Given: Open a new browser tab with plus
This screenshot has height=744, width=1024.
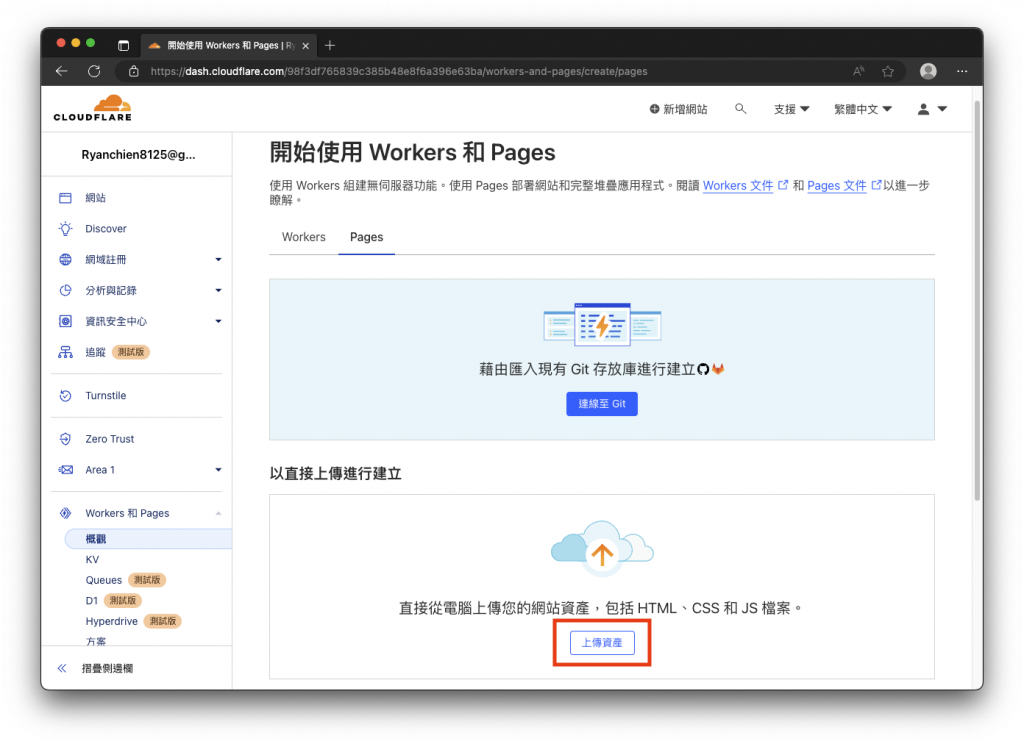Looking at the screenshot, I should (x=330, y=45).
